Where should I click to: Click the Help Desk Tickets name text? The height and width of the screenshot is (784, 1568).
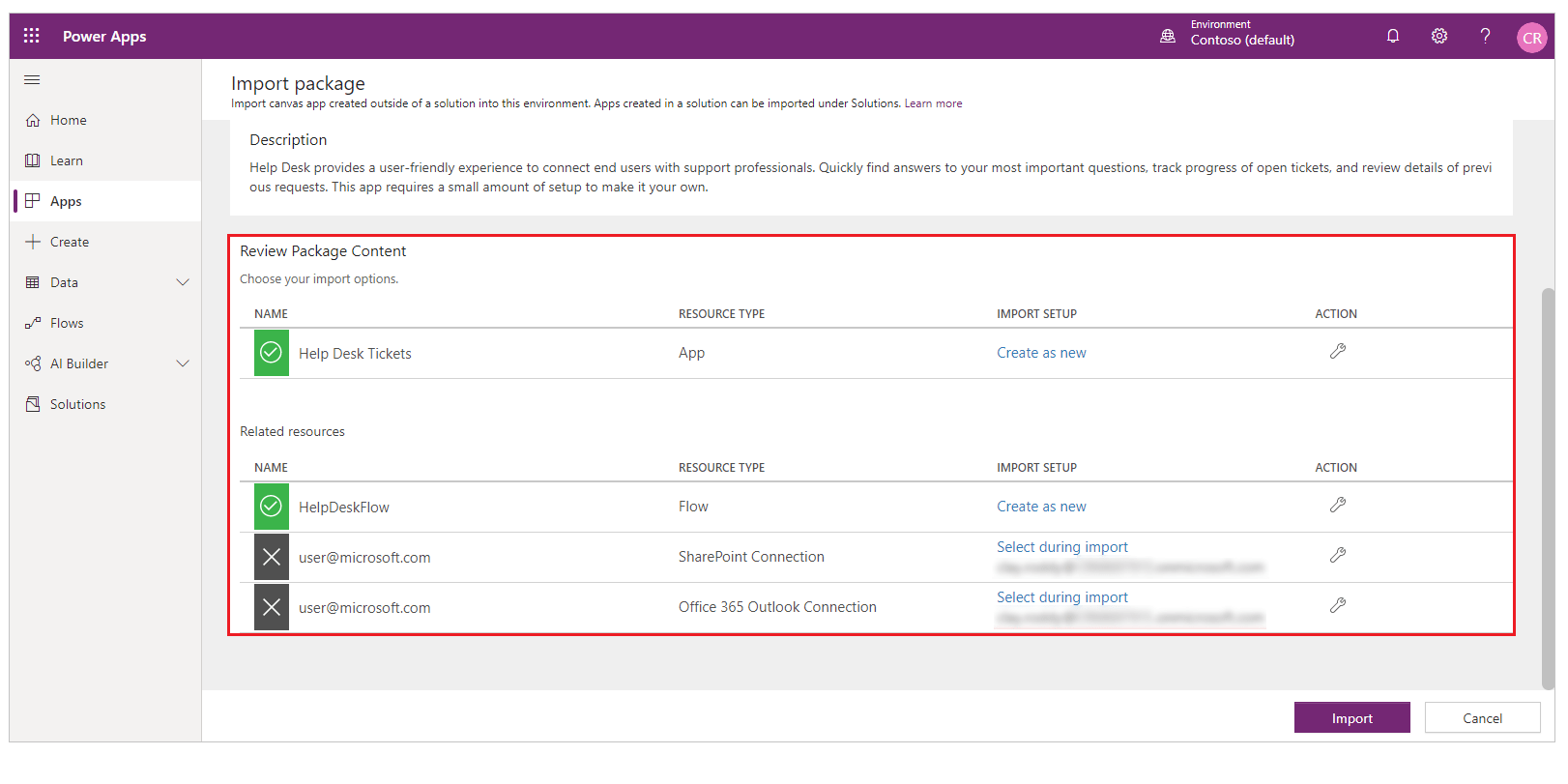click(x=355, y=354)
